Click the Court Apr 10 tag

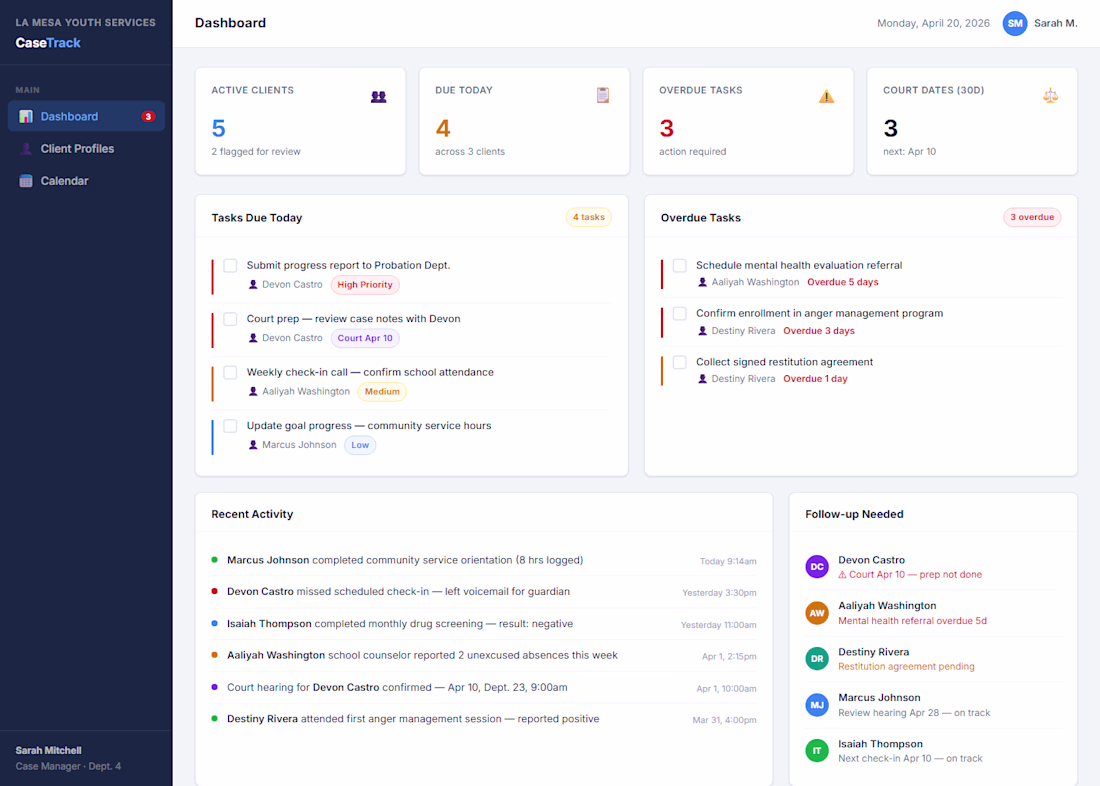click(365, 338)
